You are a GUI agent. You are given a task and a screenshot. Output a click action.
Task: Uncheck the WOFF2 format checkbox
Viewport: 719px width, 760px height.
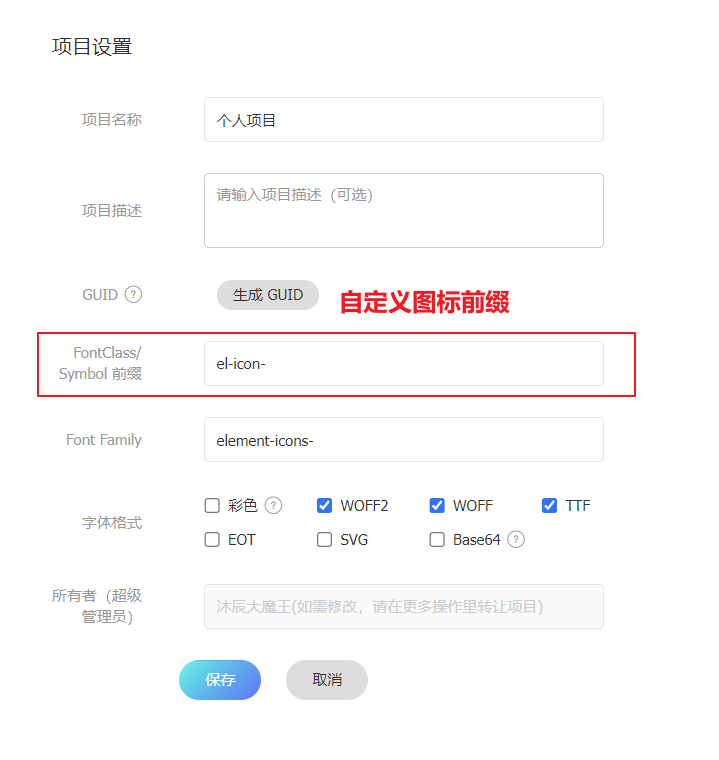click(324, 506)
